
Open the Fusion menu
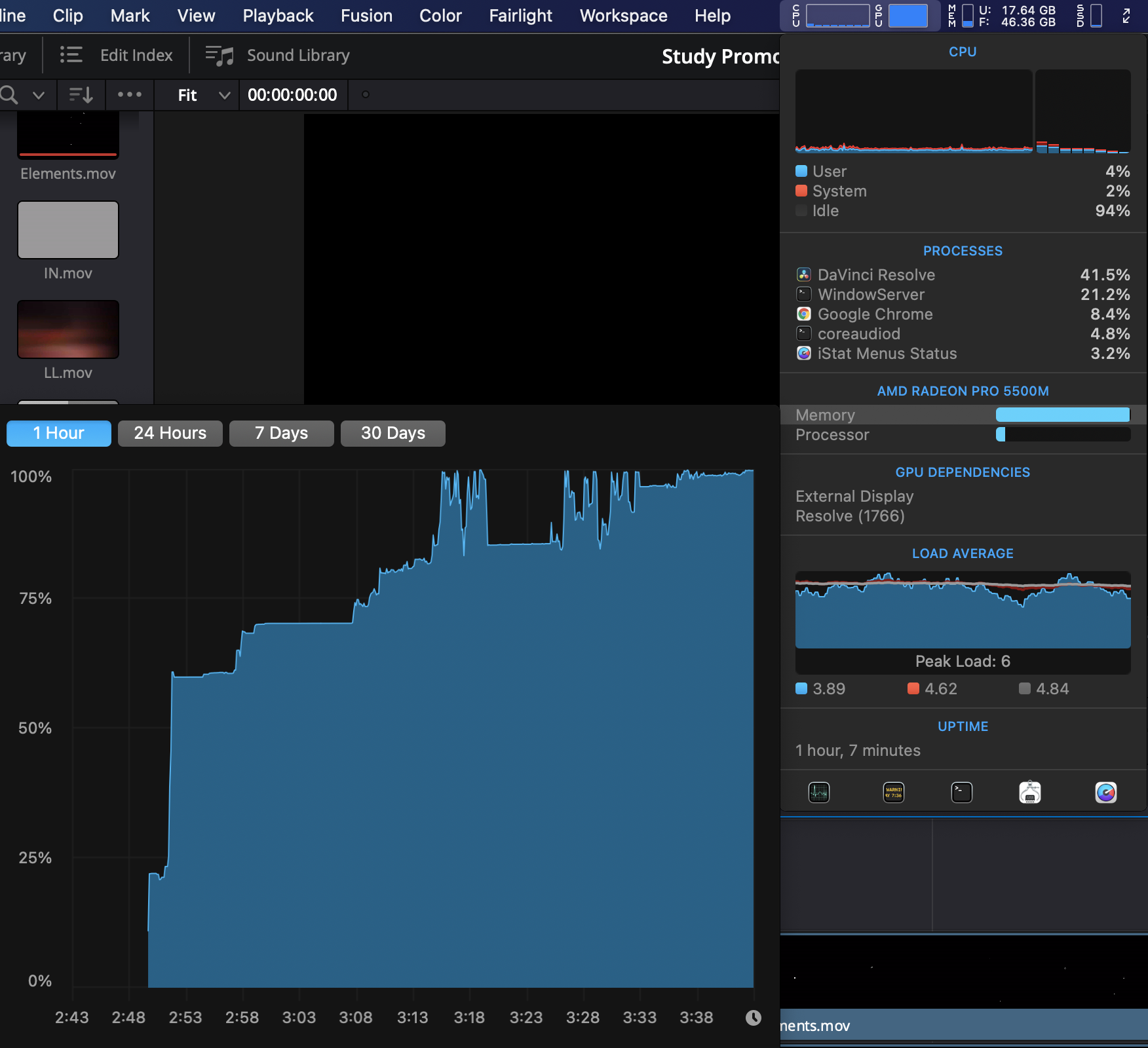(x=366, y=16)
